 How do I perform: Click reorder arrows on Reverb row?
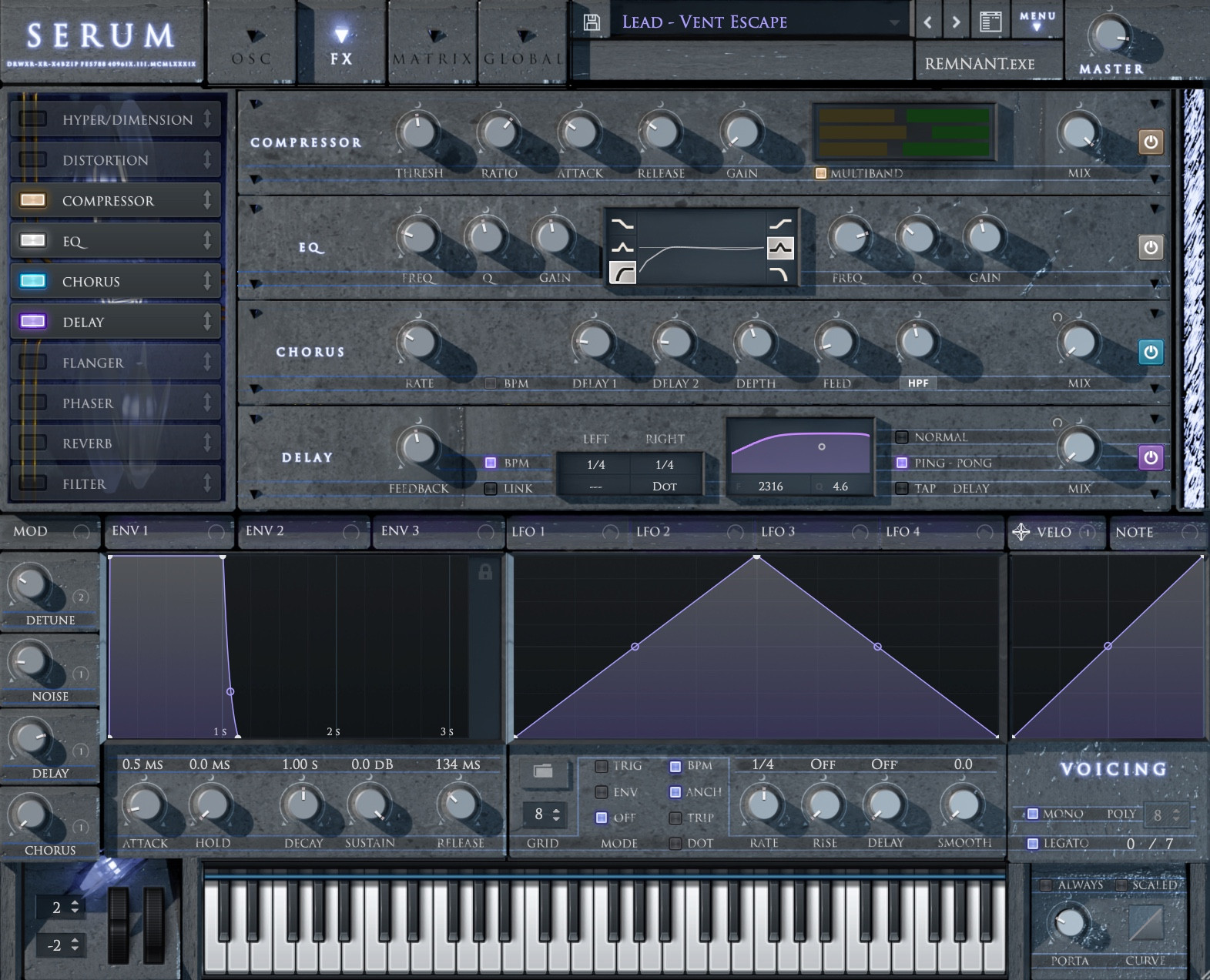(x=207, y=443)
